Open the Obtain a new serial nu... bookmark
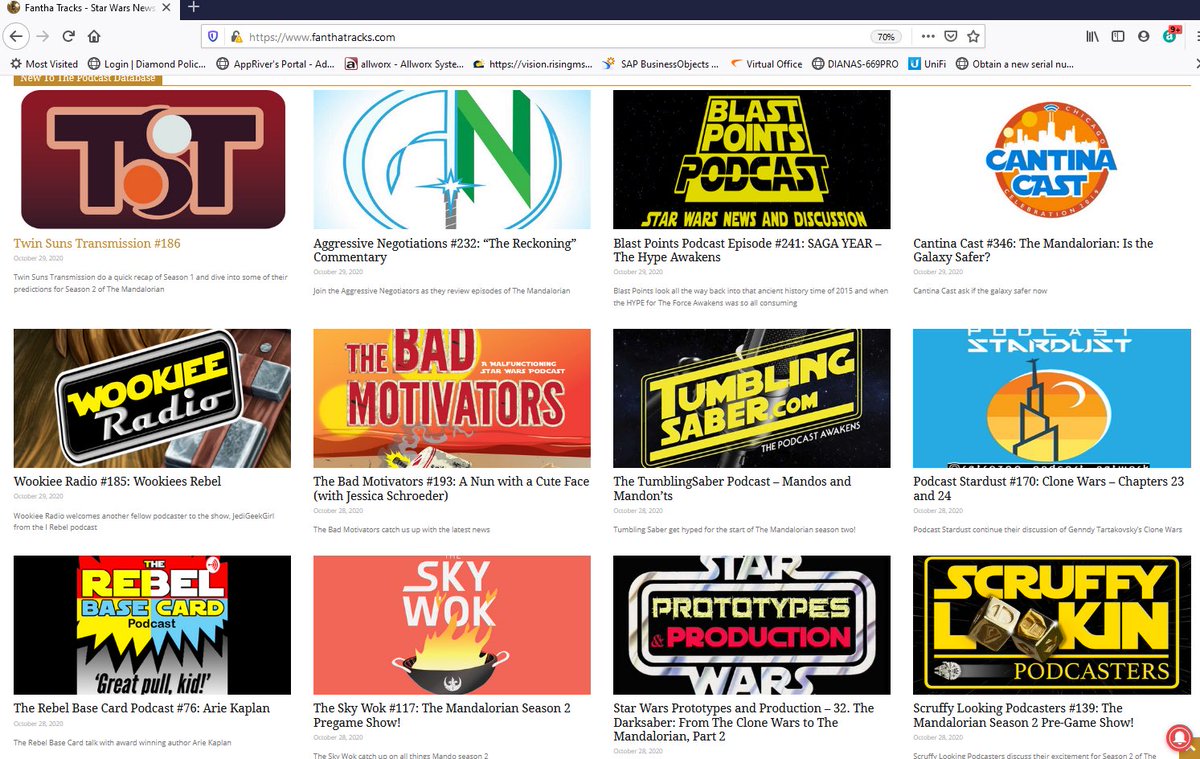The height and width of the screenshot is (759, 1200). click(1015, 64)
